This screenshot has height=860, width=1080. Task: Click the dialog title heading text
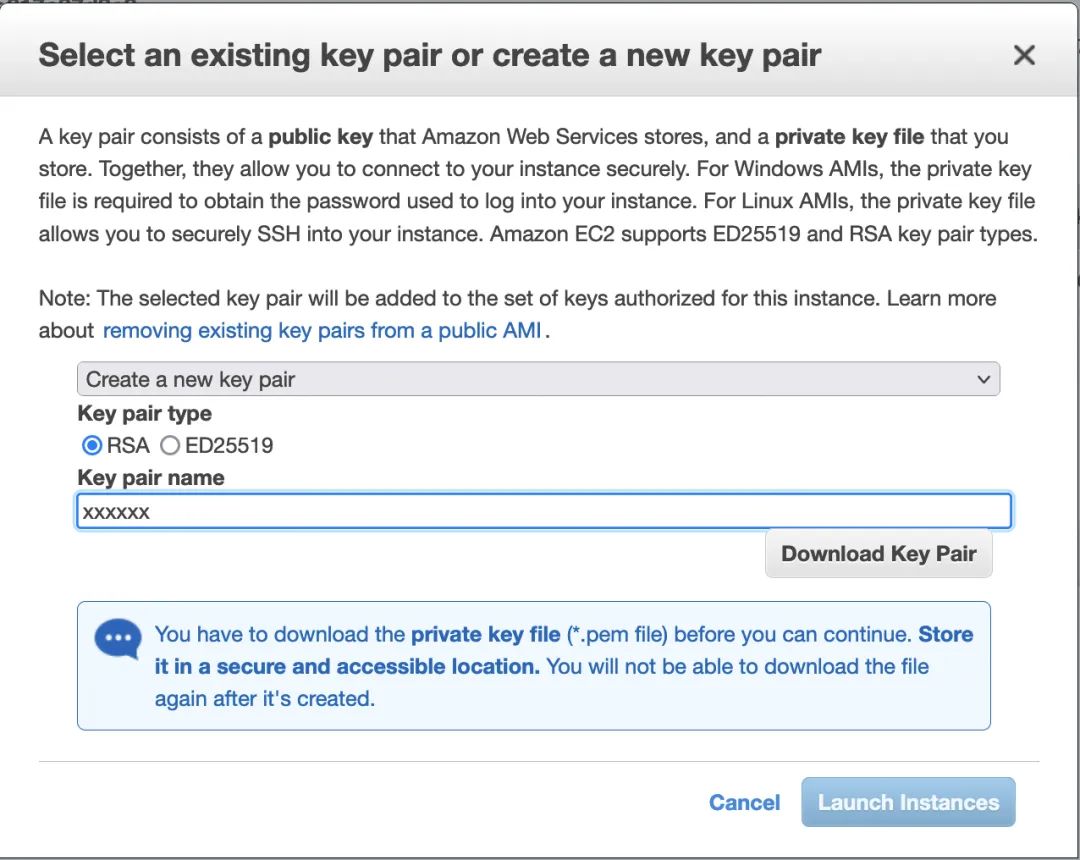430,55
